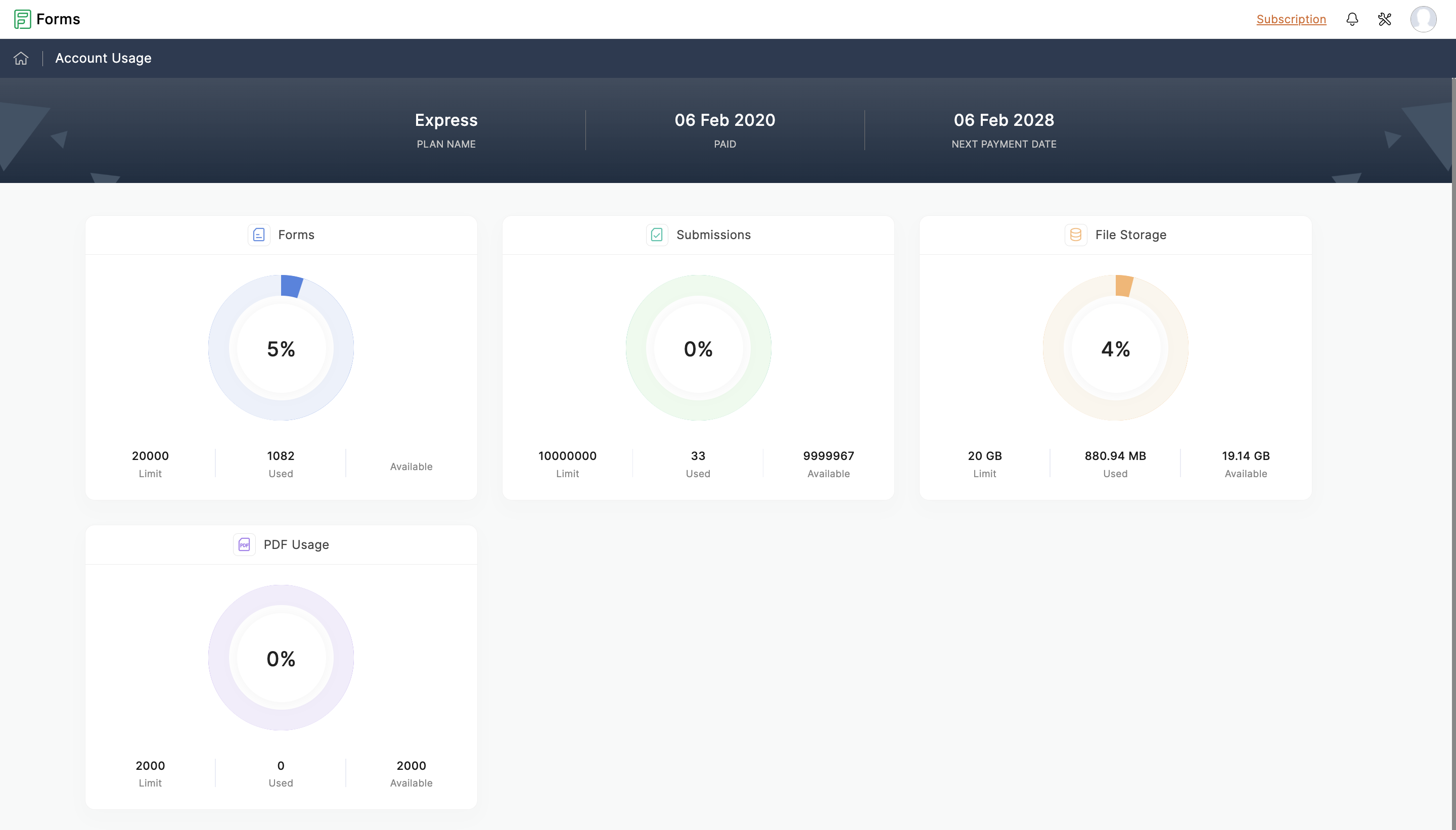Viewport: 1456px width, 830px height.
Task: Open the home breadcrumb icon
Action: (x=21, y=58)
